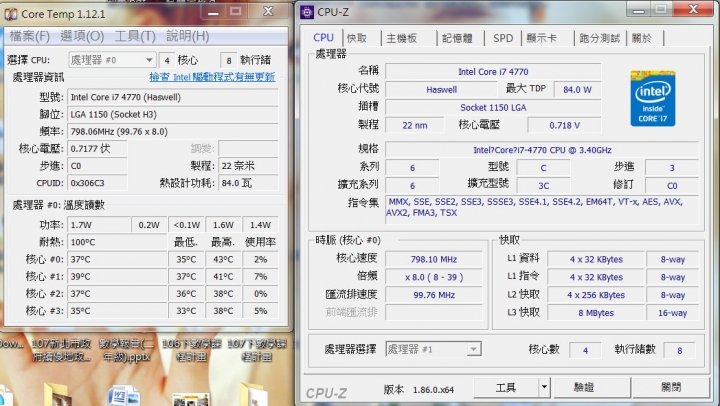This screenshot has width=720, height=406.
Task: Switch to the SPD tab in CPU-Z
Action: [x=503, y=38]
